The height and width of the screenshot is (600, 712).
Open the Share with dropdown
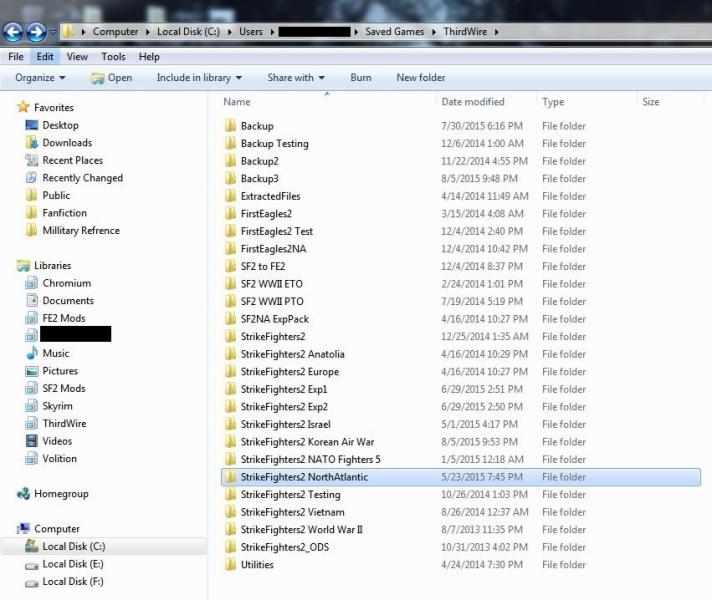click(296, 78)
